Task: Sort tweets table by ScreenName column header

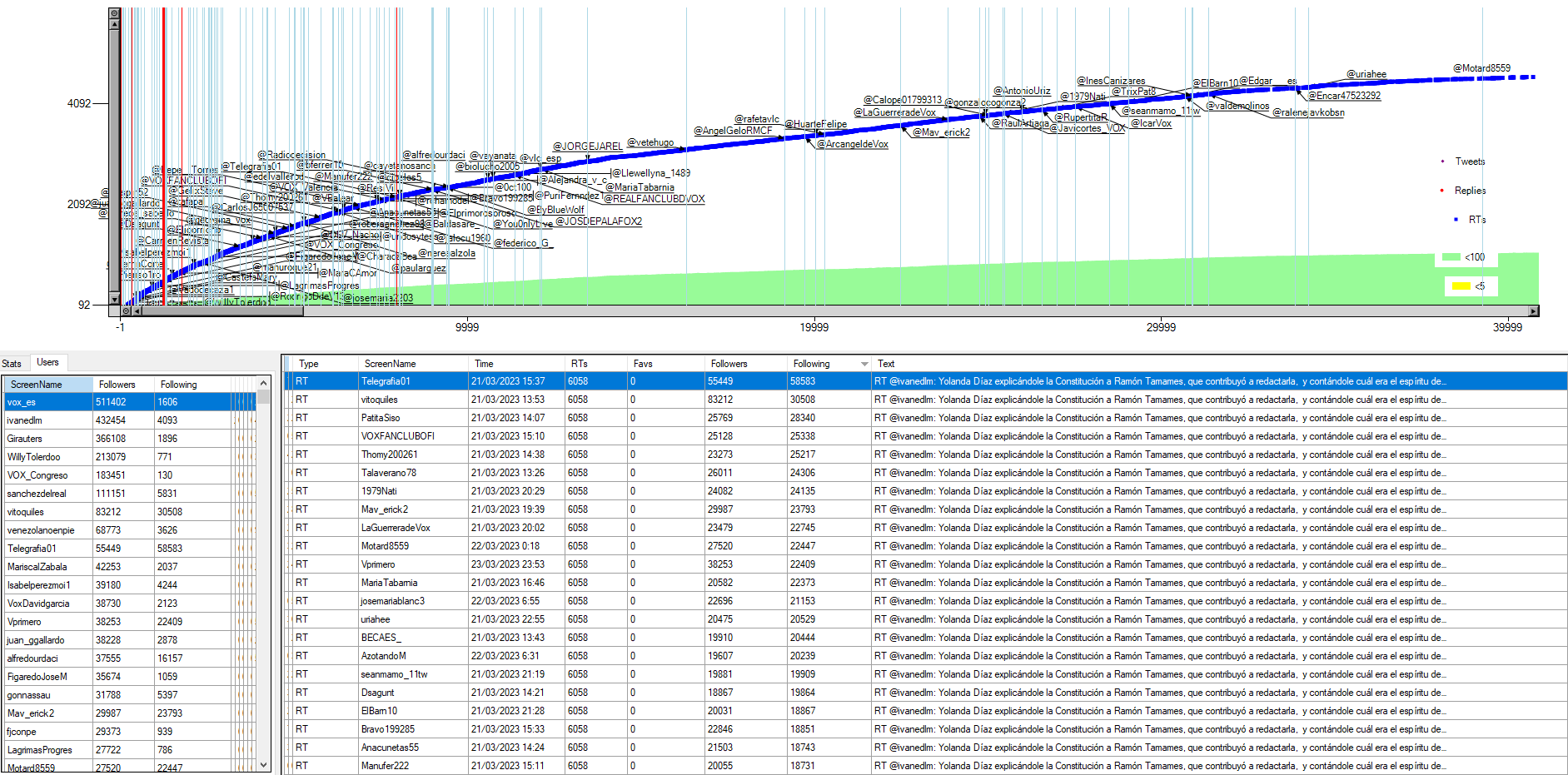Action: coord(413,364)
